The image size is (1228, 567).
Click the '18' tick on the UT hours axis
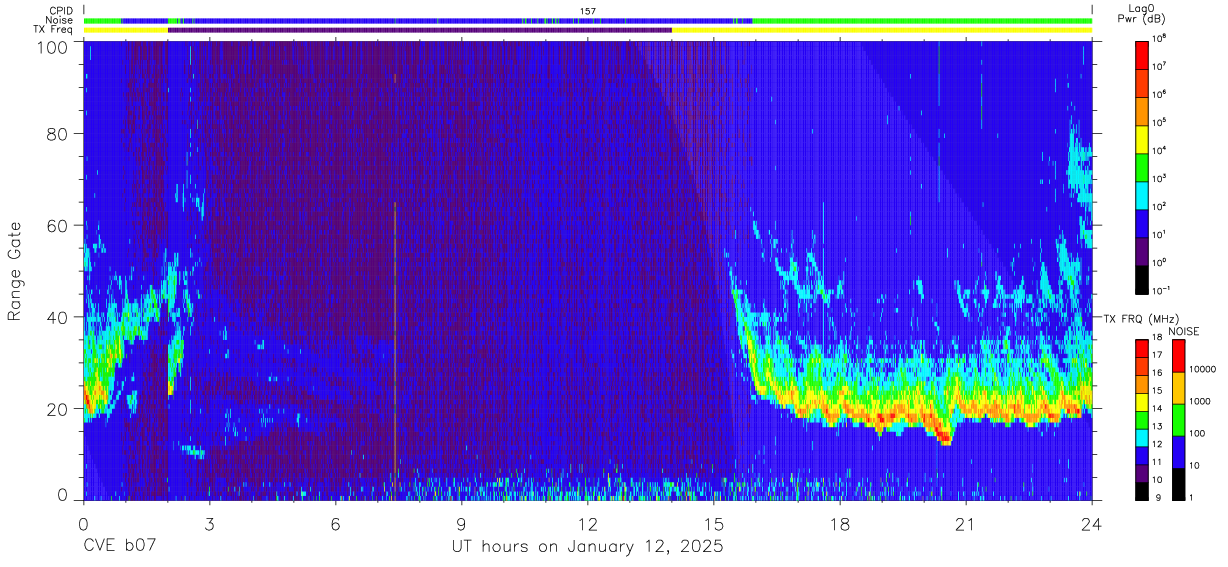tap(840, 524)
